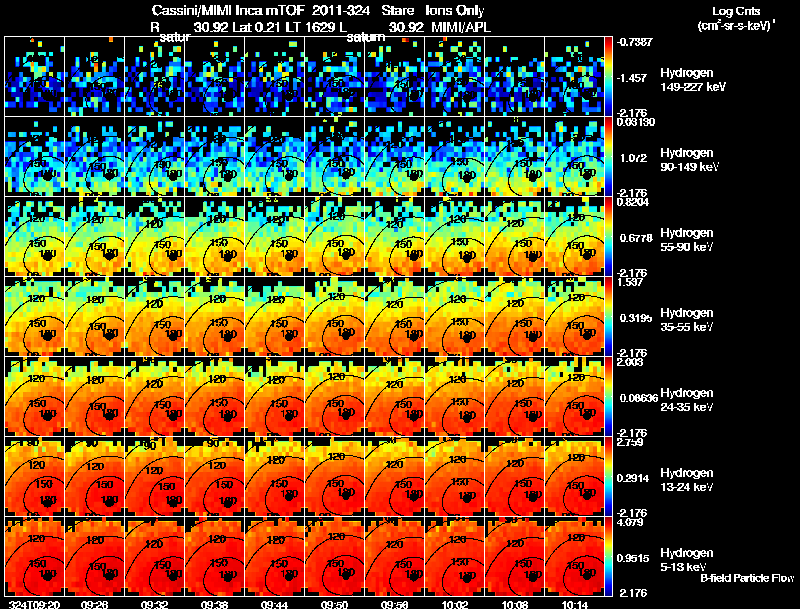Click the 09:38 time label
The image size is (800, 609).
pyautogui.click(x=214, y=604)
